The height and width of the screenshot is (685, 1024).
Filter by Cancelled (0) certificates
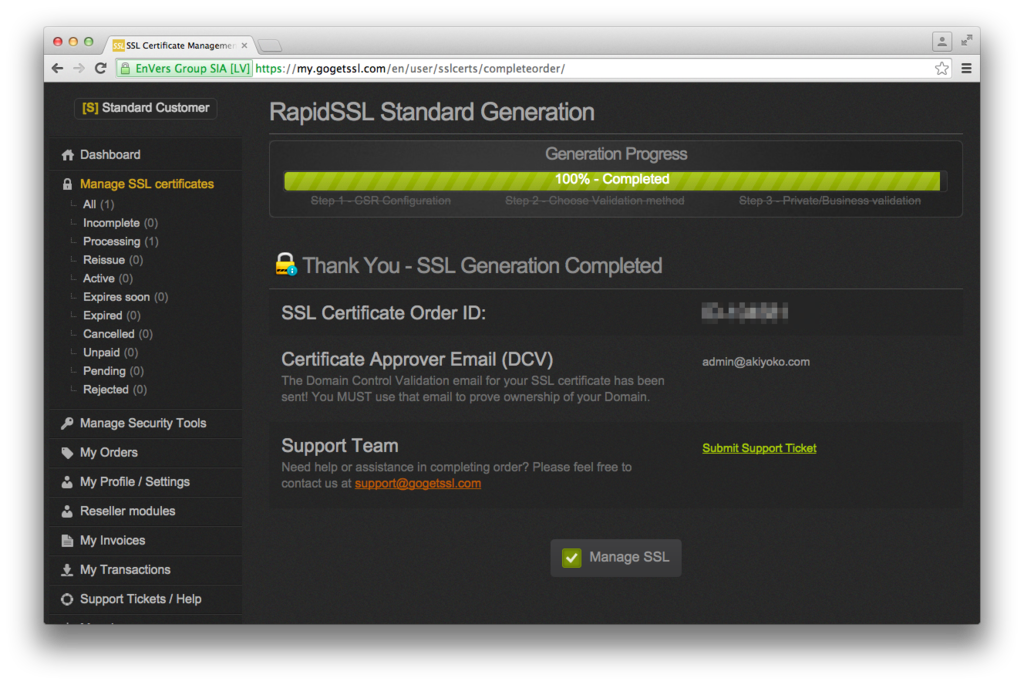point(118,334)
